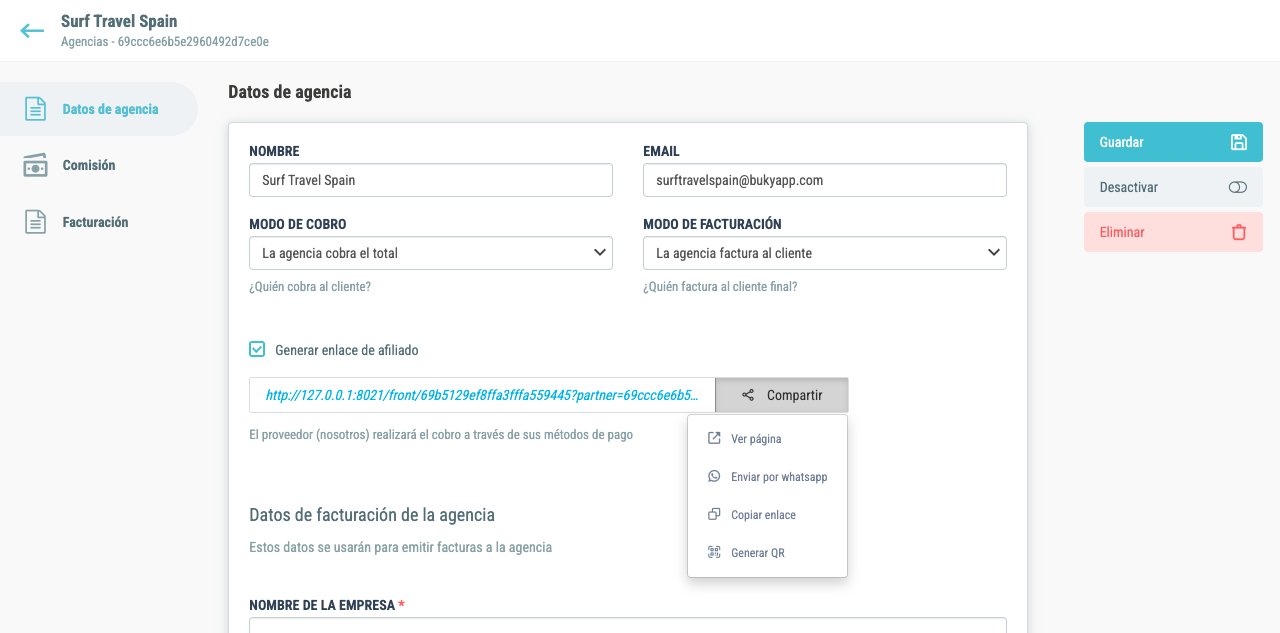Open the Modo de cobro dropdown
The image size is (1280, 633).
point(430,253)
